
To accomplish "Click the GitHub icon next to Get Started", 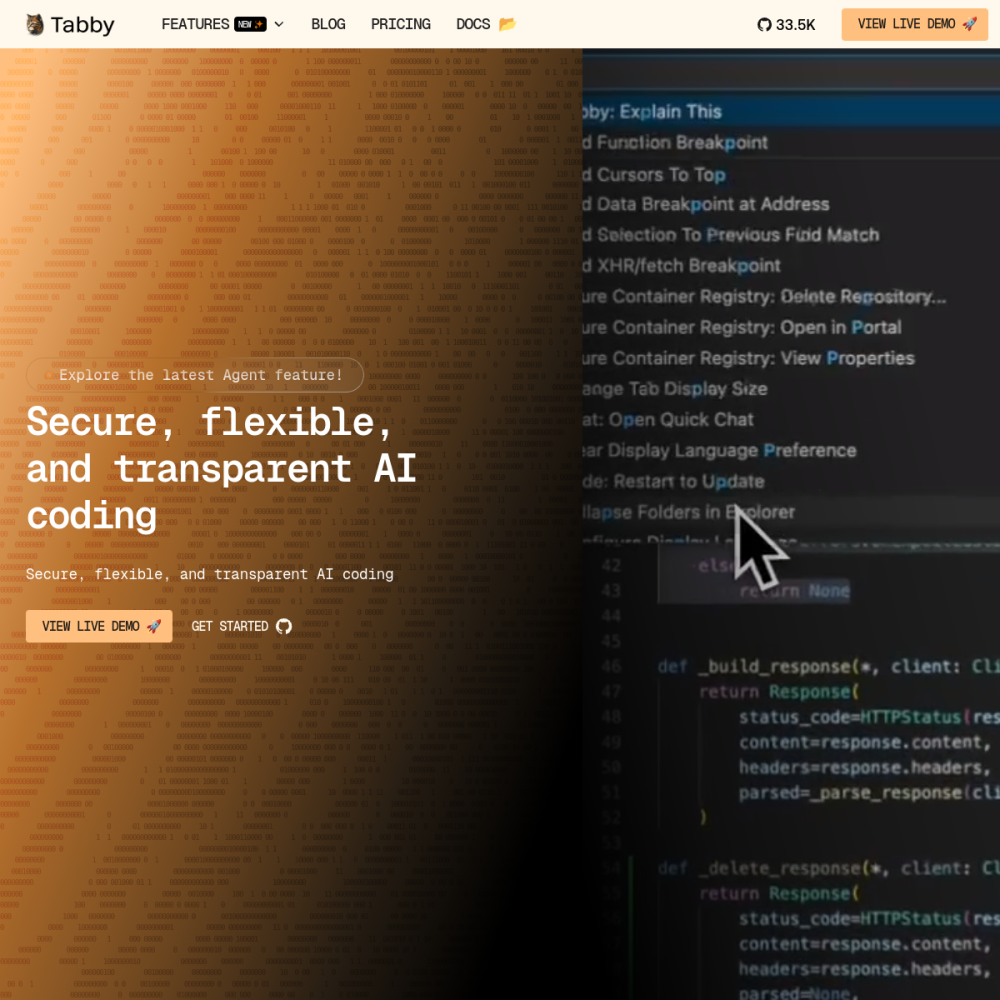I will (284, 626).
